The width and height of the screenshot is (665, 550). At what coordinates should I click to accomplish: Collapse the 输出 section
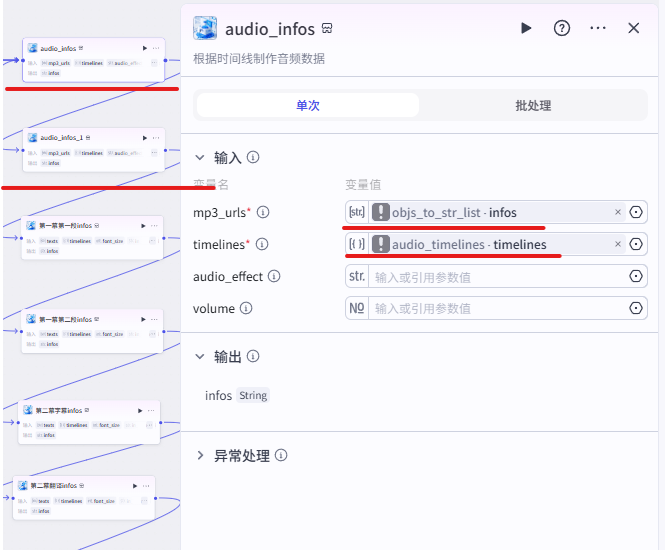[200, 357]
